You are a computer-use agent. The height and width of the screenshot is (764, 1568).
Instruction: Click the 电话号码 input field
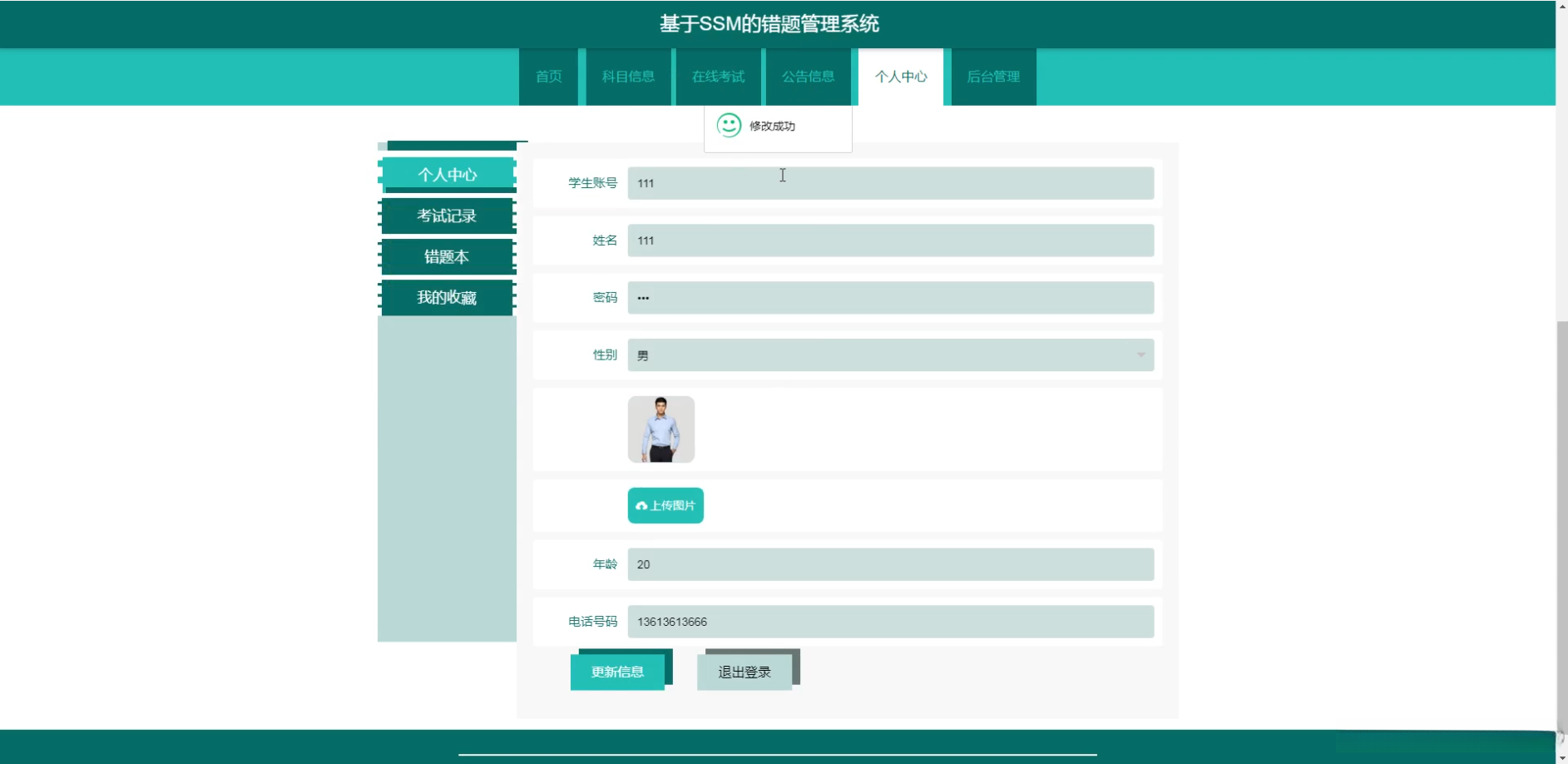point(891,622)
